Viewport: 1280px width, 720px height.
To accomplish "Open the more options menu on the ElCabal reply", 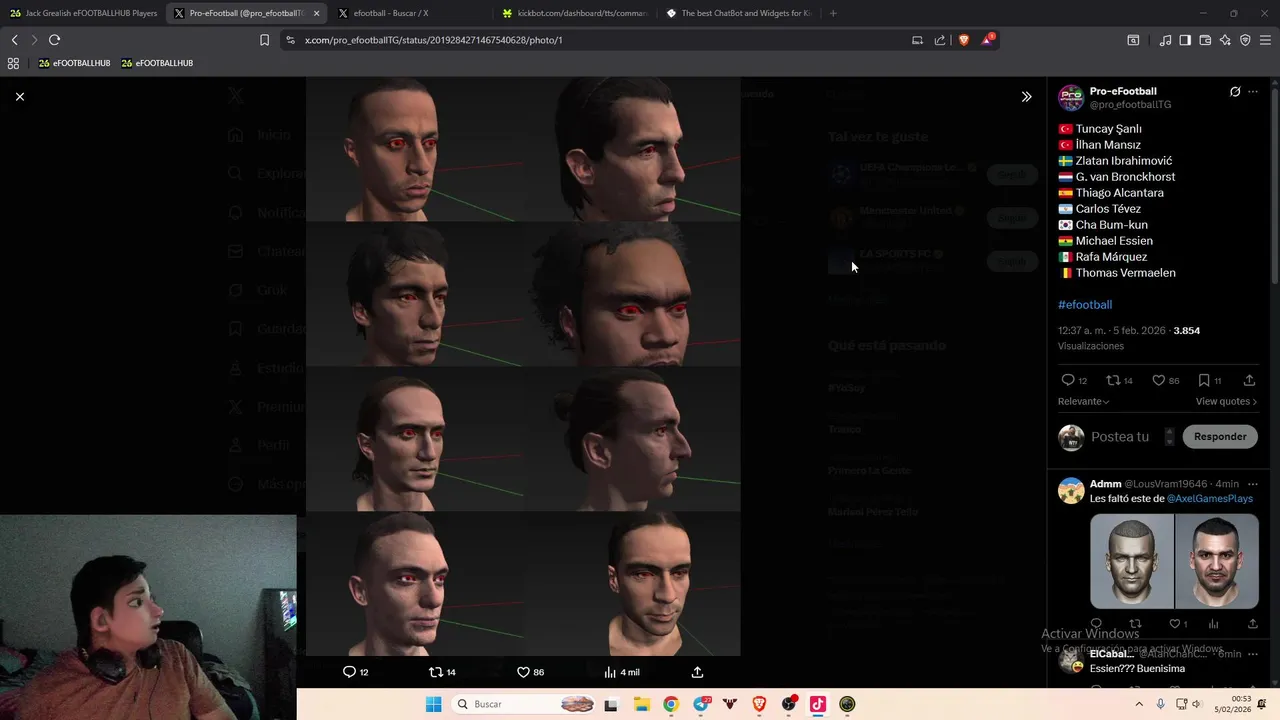I will [x=1253, y=654].
